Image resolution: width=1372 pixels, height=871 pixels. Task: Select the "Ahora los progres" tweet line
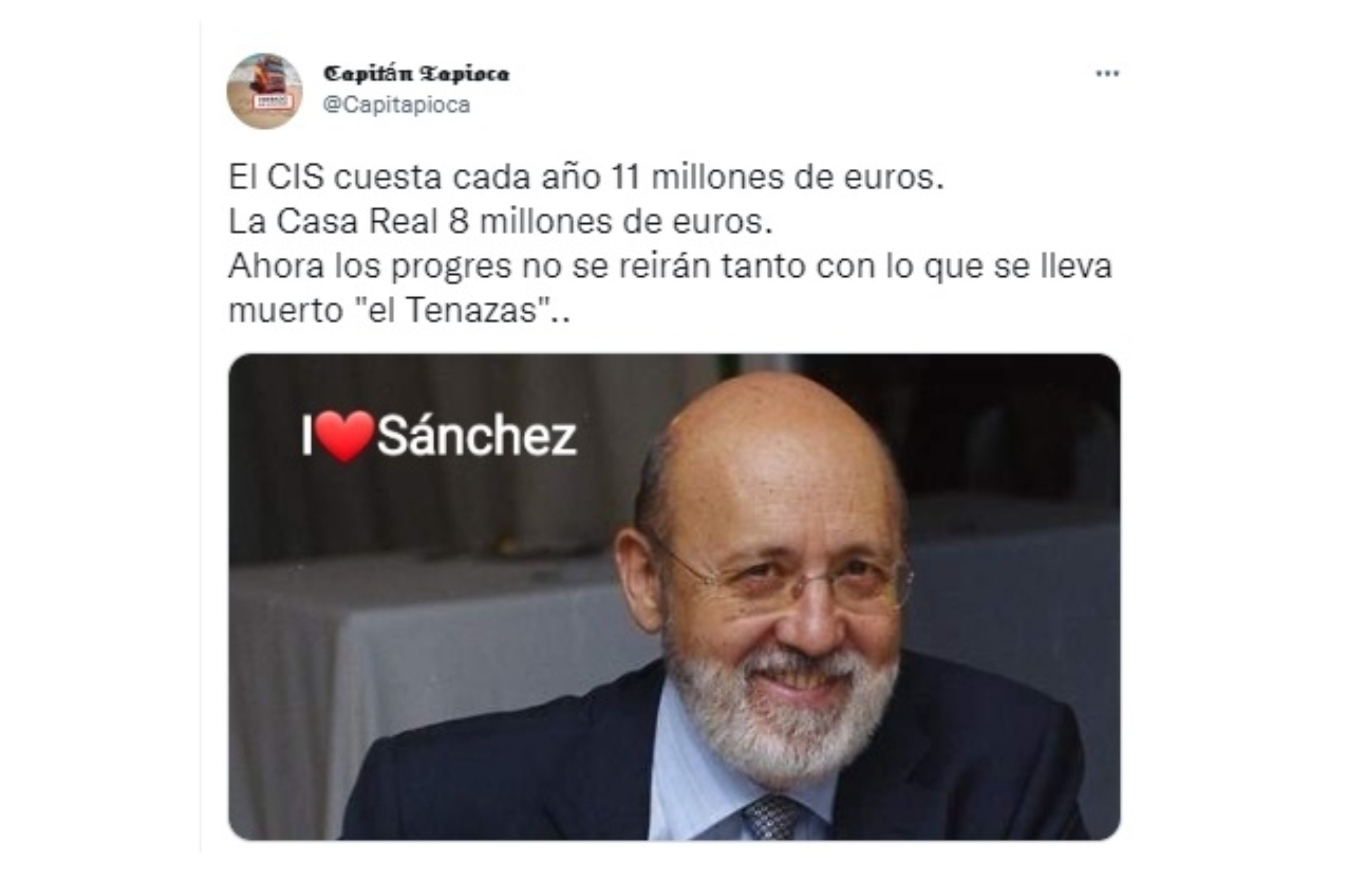point(670,266)
